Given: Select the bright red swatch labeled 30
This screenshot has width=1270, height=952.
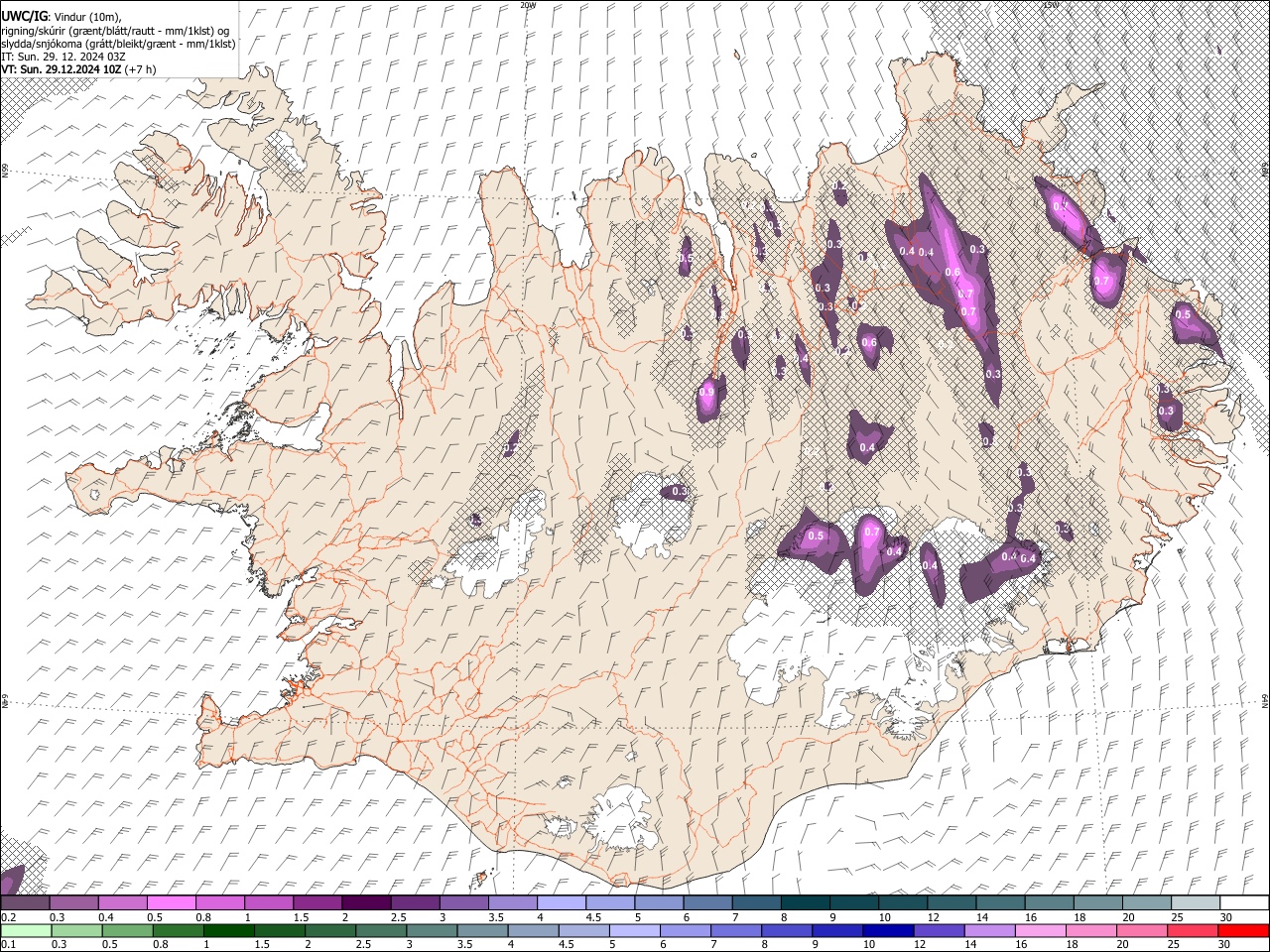Looking at the screenshot, I should [x=1243, y=930].
